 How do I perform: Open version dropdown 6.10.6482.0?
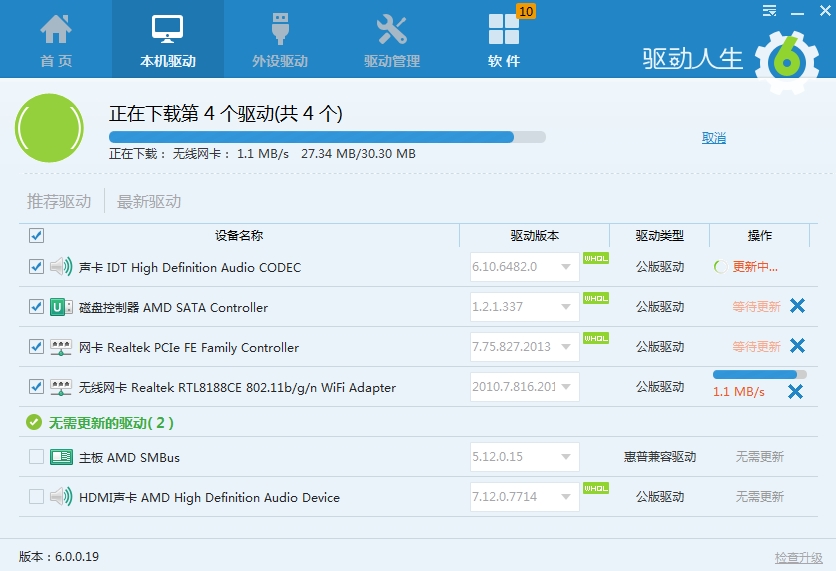[566, 267]
